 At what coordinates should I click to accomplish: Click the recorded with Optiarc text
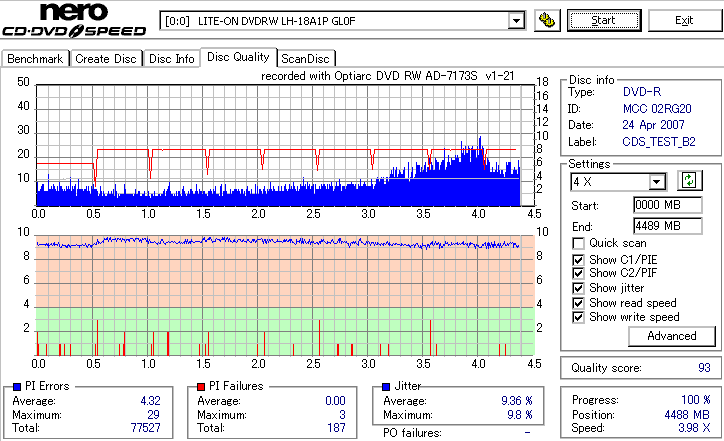pyautogui.click(x=388, y=76)
